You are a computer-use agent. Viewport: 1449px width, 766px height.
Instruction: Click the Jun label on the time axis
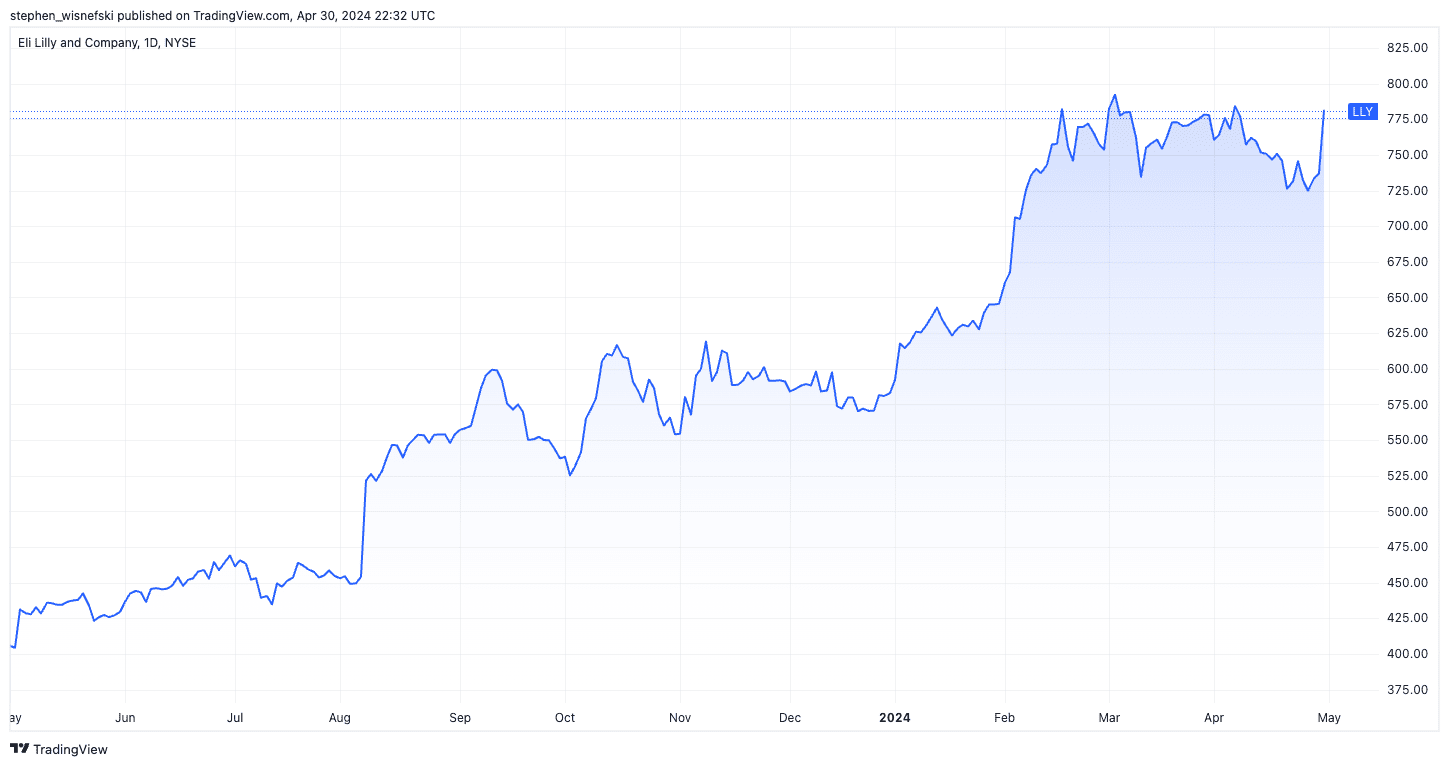pos(125,718)
